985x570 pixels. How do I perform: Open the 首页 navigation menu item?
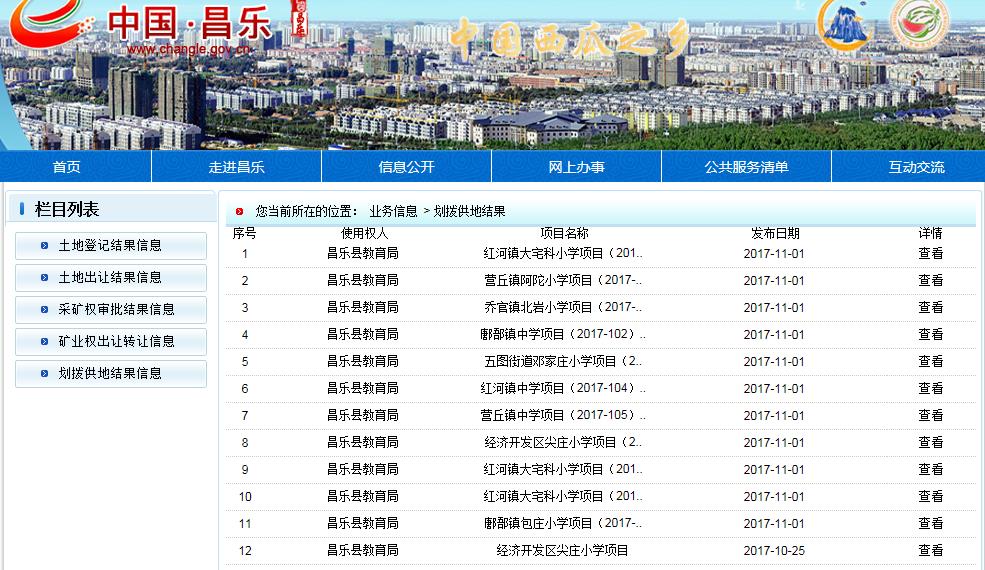pyautogui.click(x=67, y=167)
